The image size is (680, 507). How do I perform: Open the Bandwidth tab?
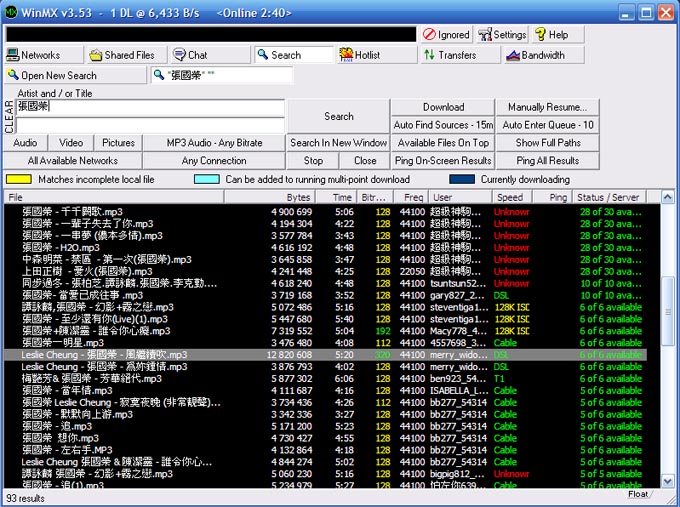544,55
